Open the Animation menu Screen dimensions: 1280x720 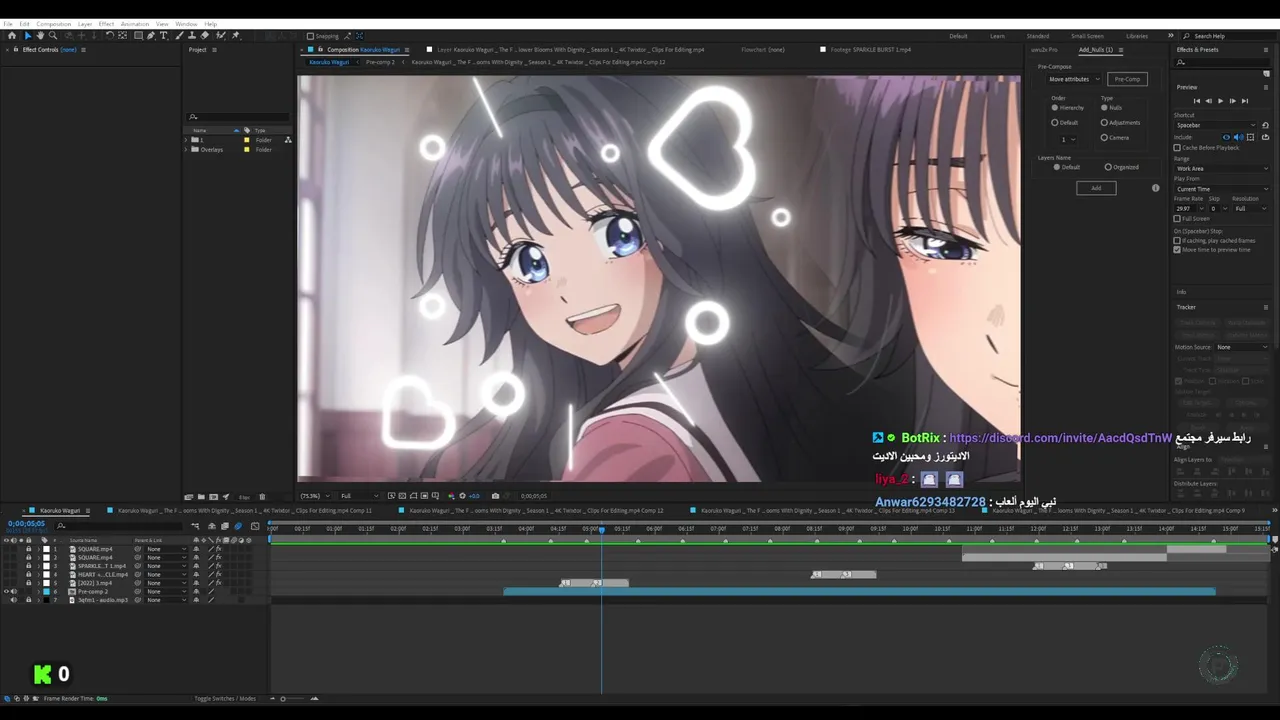(135, 24)
